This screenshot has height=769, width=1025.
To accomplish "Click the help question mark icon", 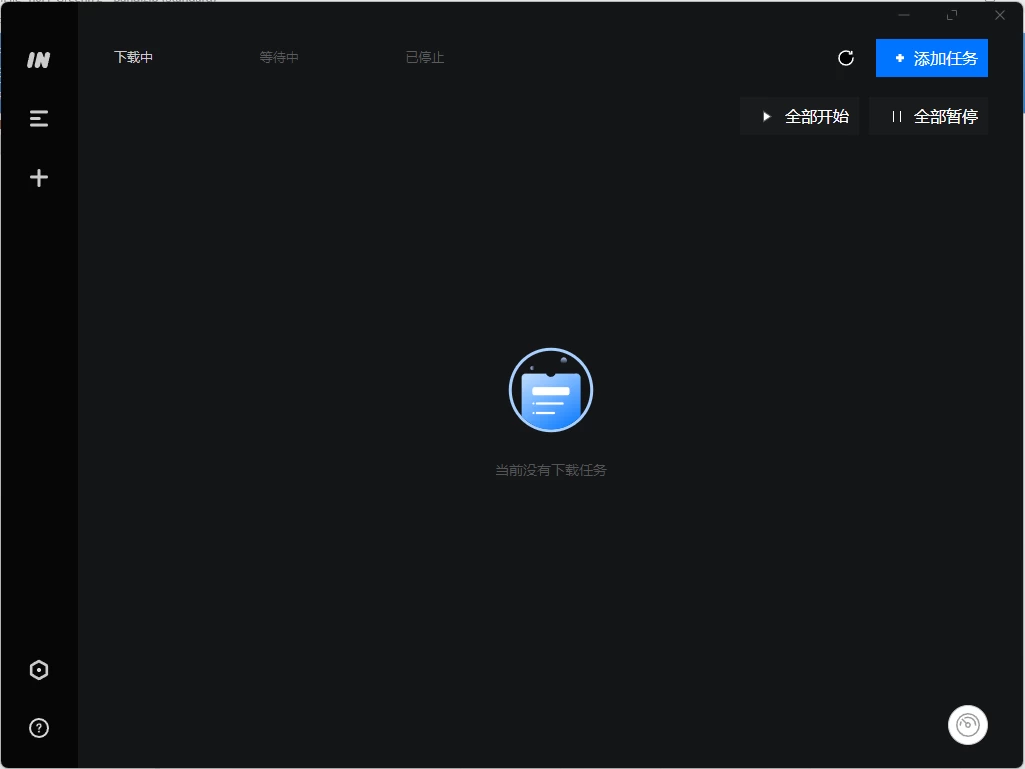I will 38,728.
